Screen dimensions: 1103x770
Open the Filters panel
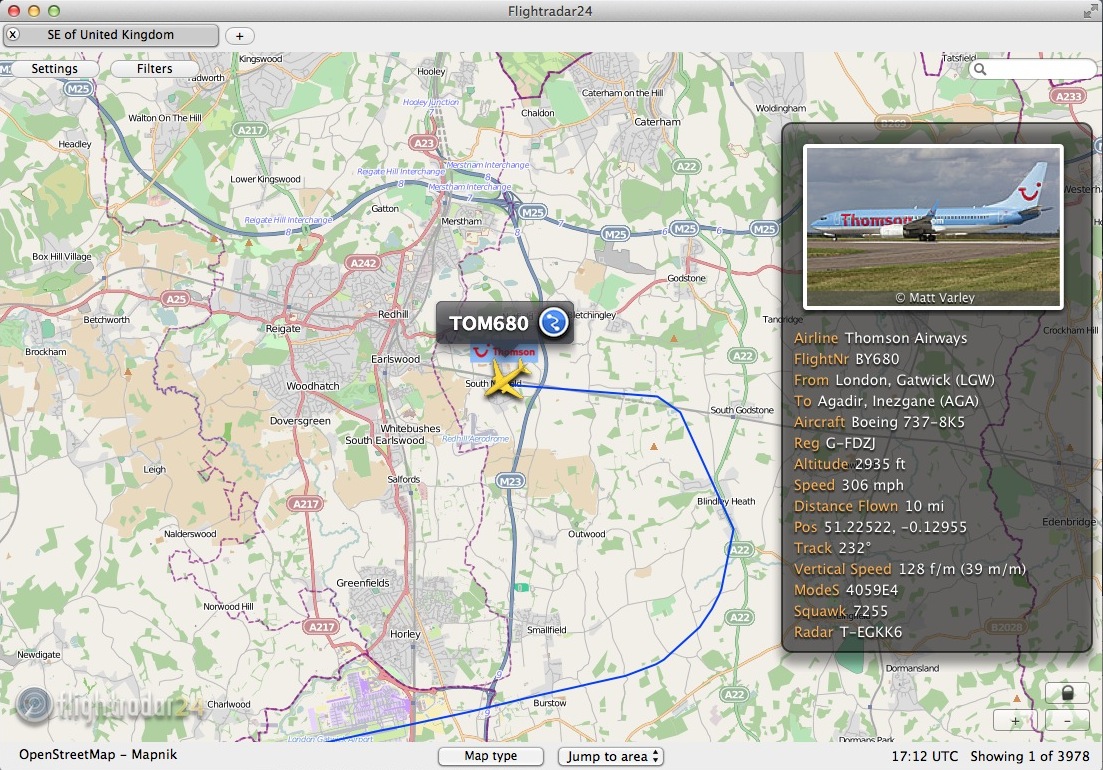pyautogui.click(x=155, y=68)
